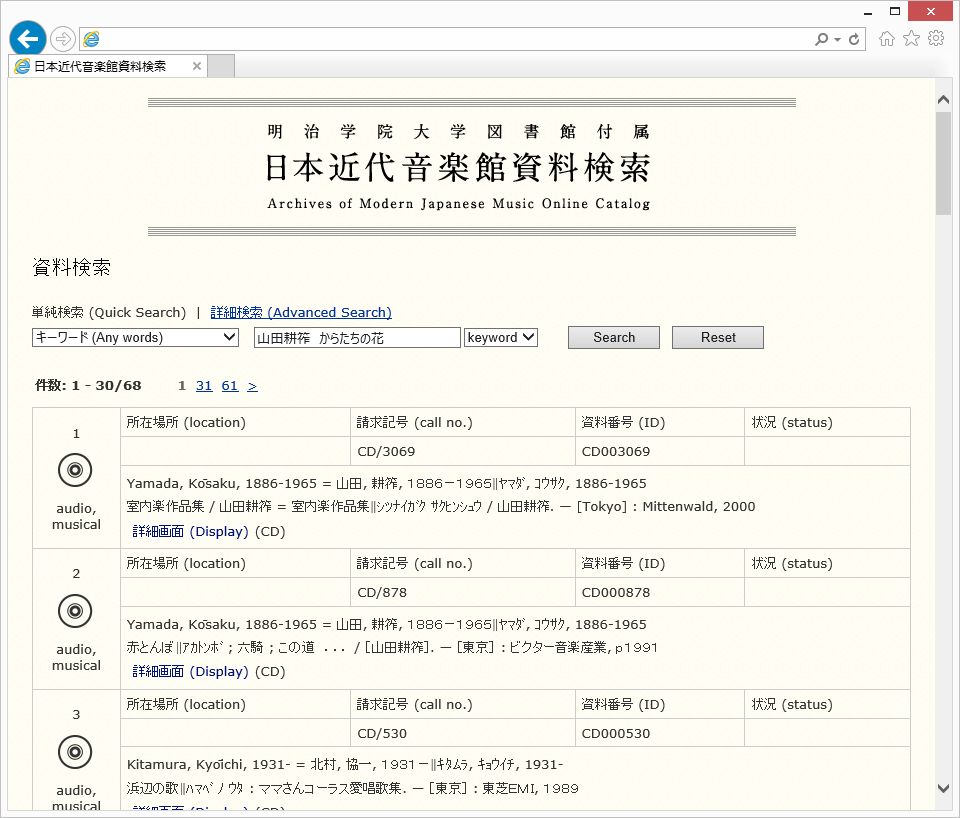The width and height of the screenshot is (960, 818).
Task: Go to results page starting at 31
Action: (204, 386)
